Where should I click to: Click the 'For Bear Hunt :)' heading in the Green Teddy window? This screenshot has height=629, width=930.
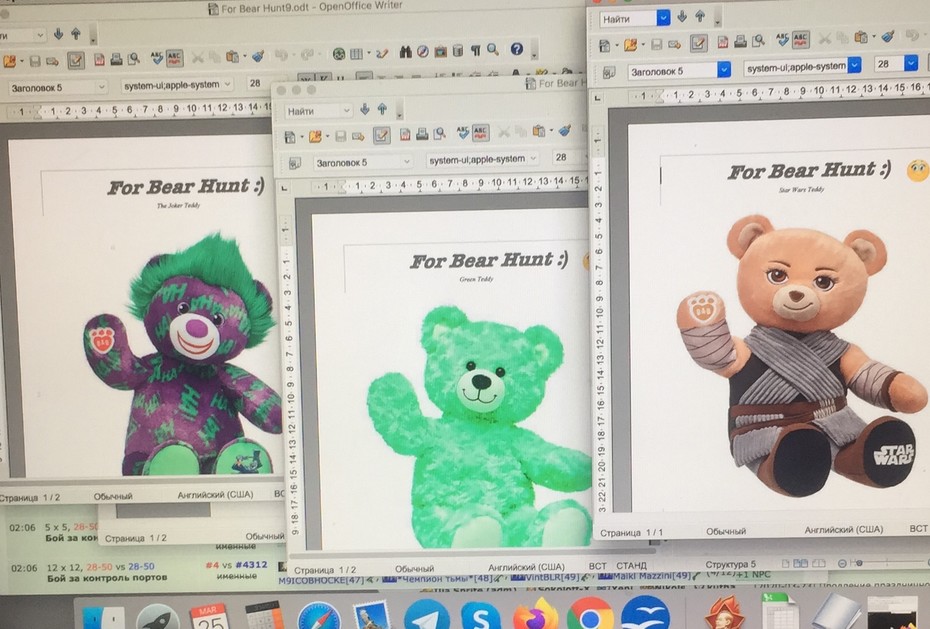click(489, 260)
